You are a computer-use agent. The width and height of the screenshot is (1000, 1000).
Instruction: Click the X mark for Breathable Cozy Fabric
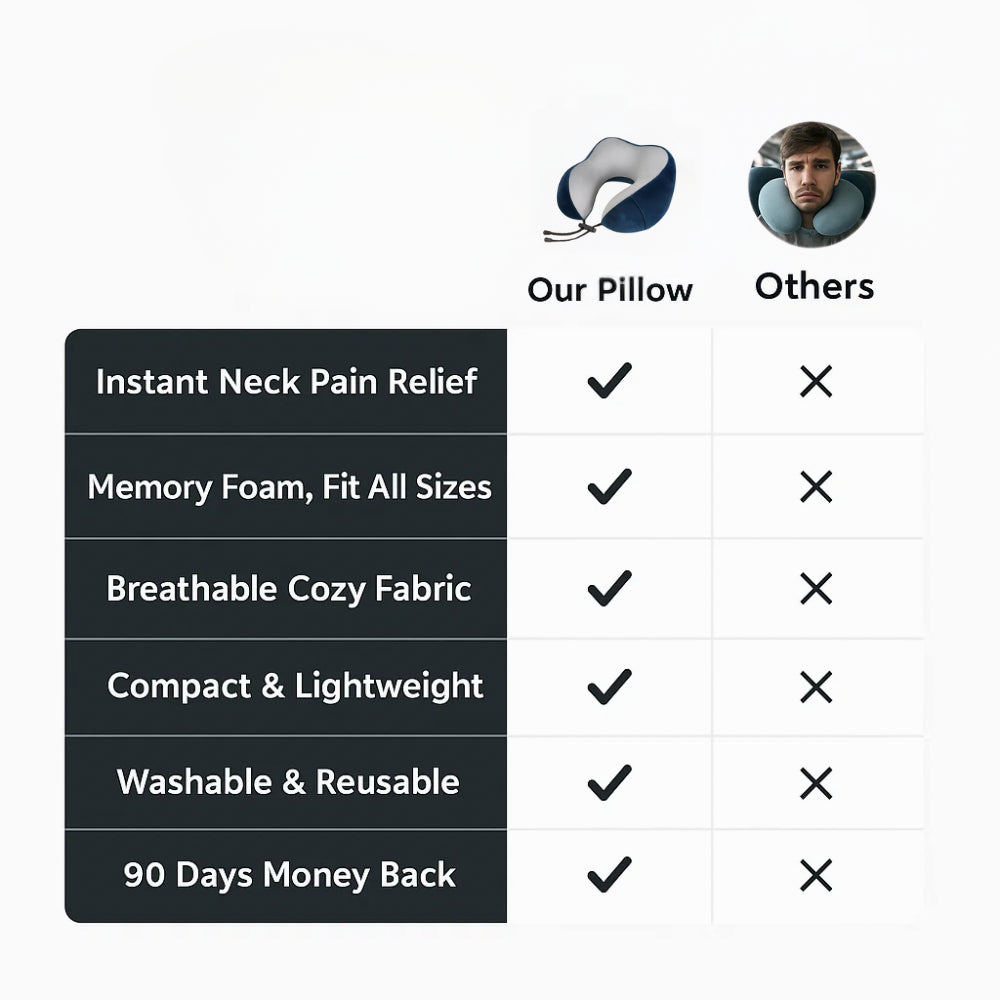[x=816, y=589]
